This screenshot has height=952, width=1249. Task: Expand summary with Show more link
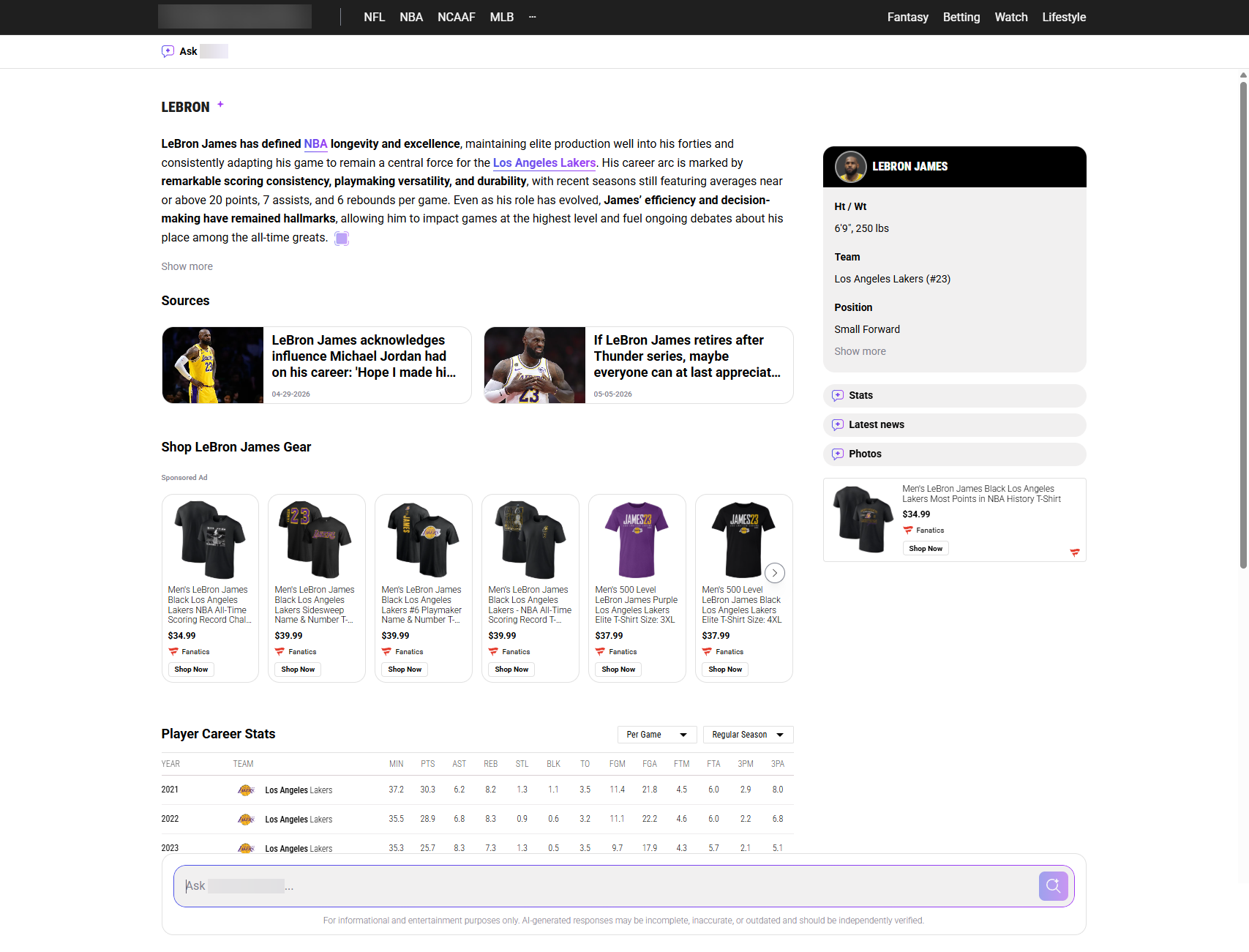tap(187, 266)
